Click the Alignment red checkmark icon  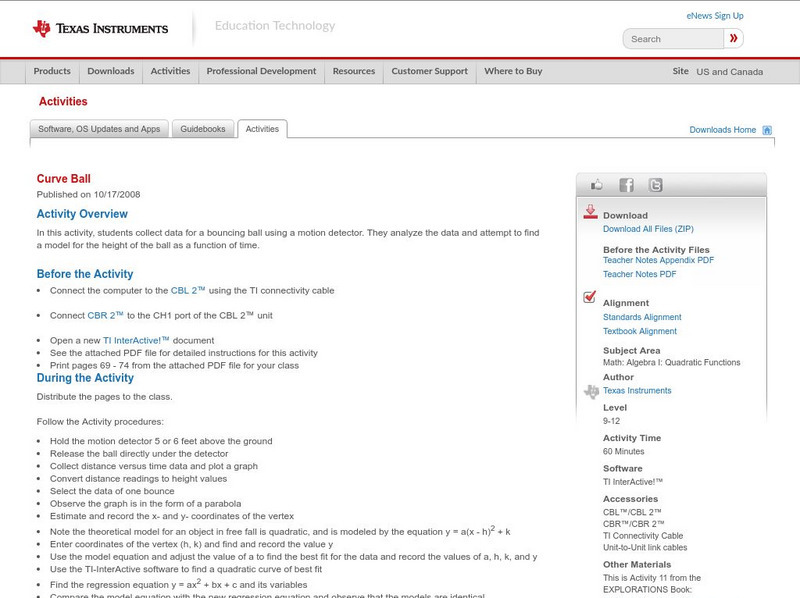(589, 296)
